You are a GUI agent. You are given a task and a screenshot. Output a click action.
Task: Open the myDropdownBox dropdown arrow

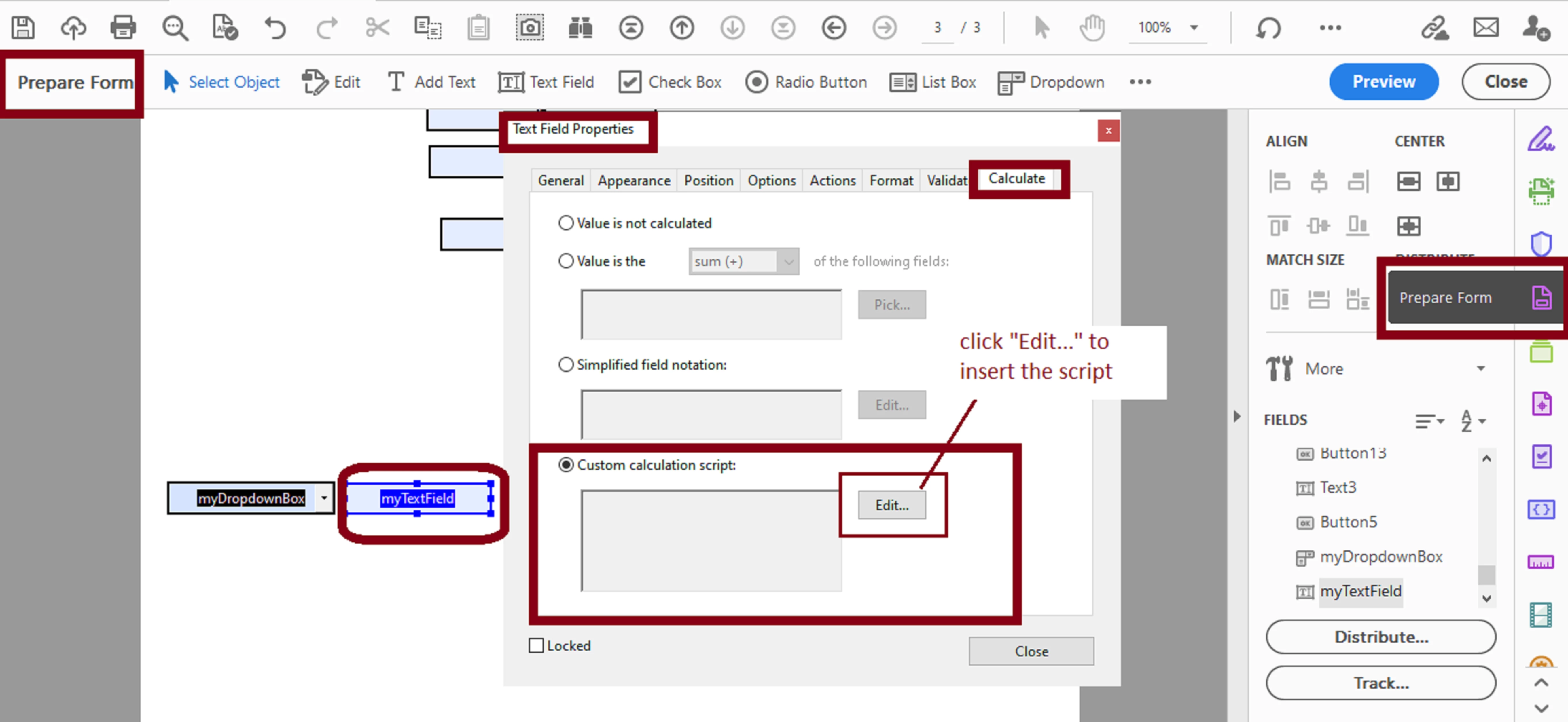(324, 498)
